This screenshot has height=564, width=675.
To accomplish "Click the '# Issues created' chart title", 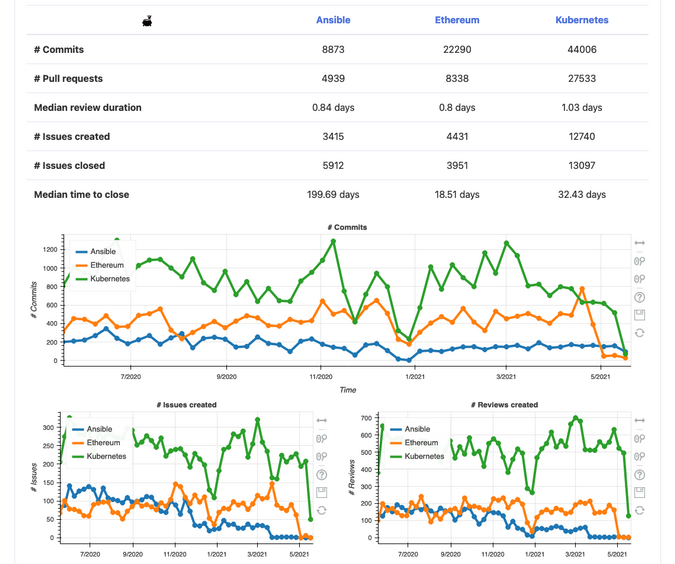I will tap(186, 405).
